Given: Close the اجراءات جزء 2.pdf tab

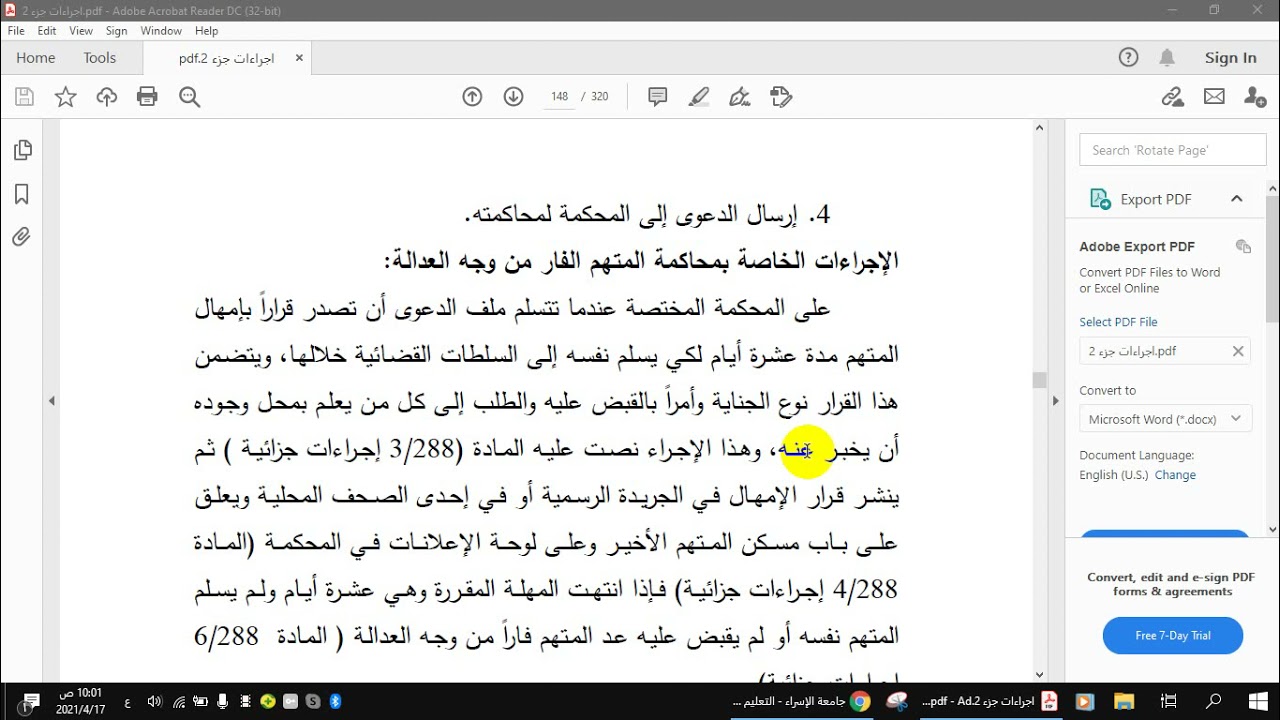Looking at the screenshot, I should 299,58.
